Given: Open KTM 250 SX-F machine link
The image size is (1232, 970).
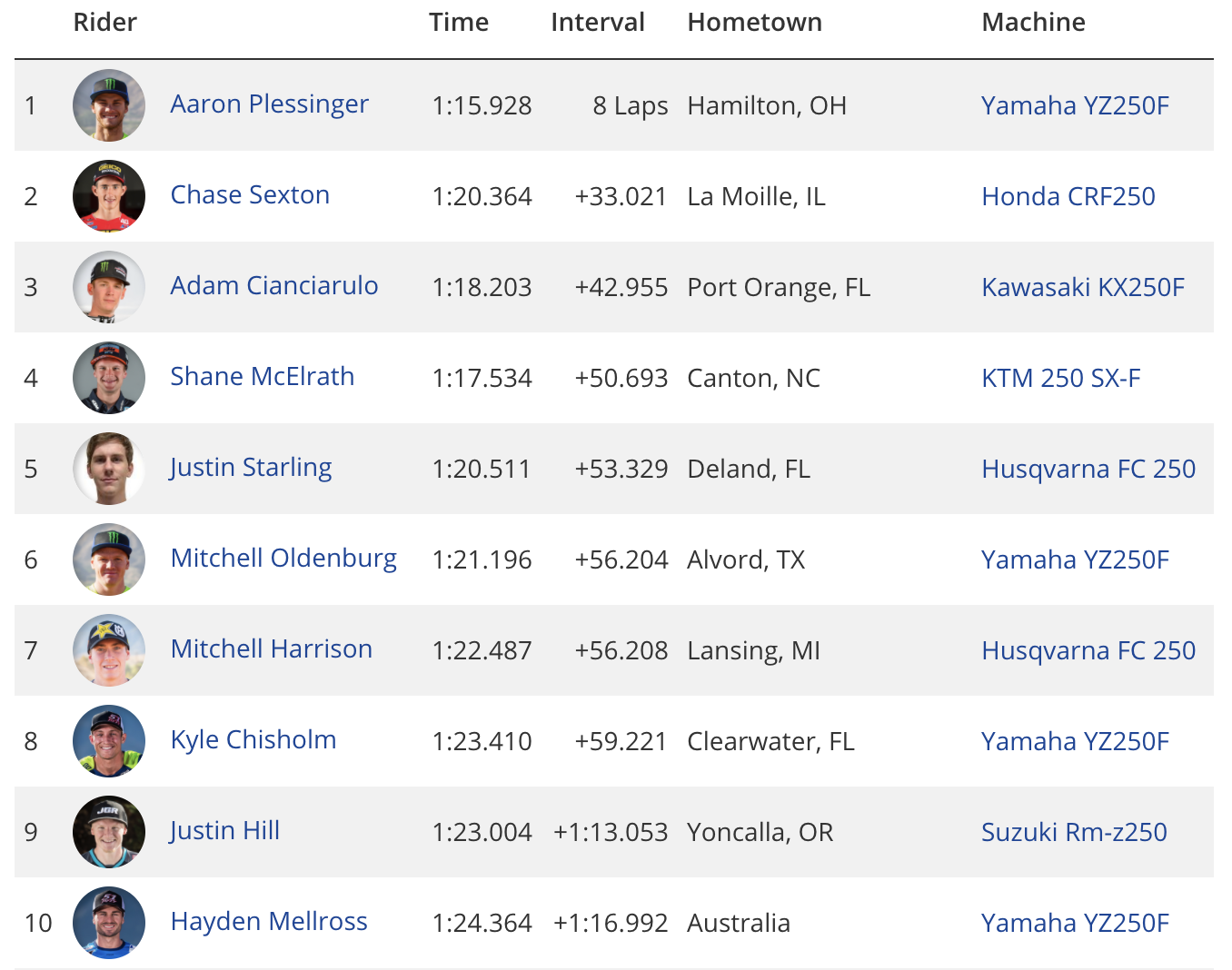Looking at the screenshot, I should [x=1061, y=378].
